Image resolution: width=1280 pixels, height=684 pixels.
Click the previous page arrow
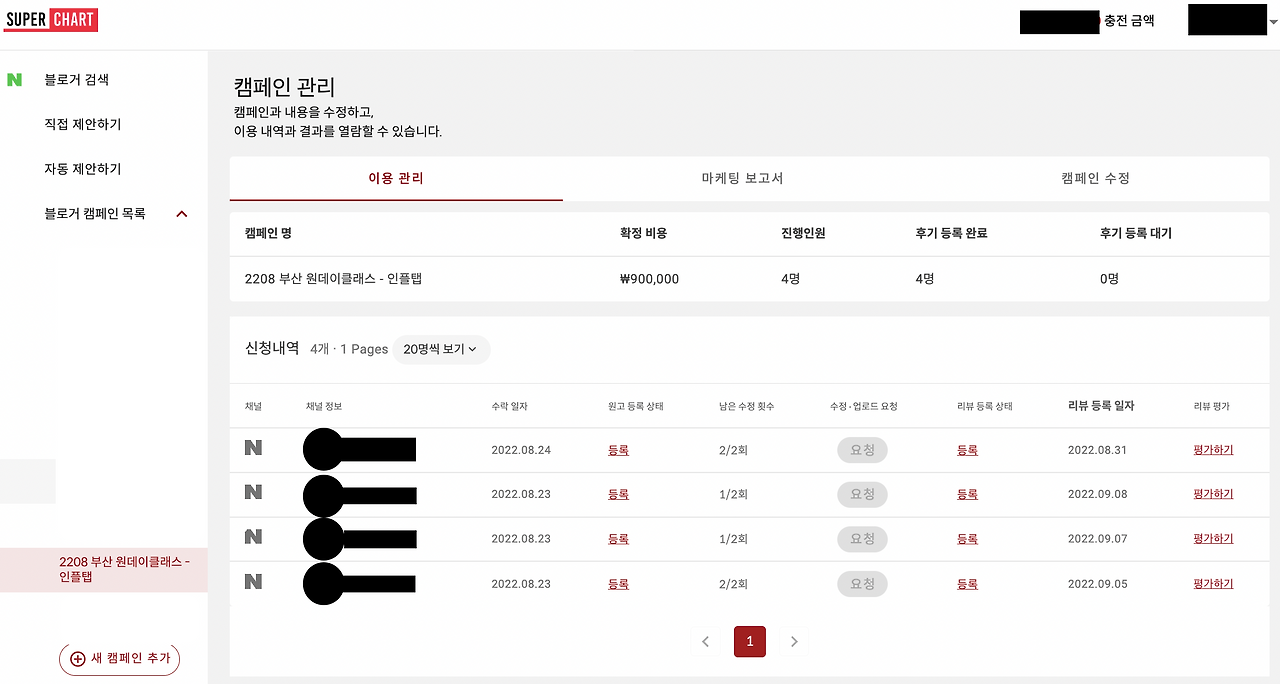click(x=706, y=641)
